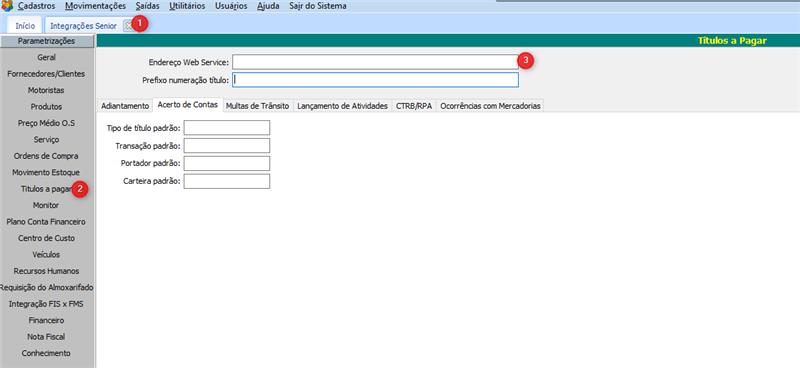This screenshot has width=800, height=368.
Task: Open Movimento Estoque section
Action: point(46,173)
